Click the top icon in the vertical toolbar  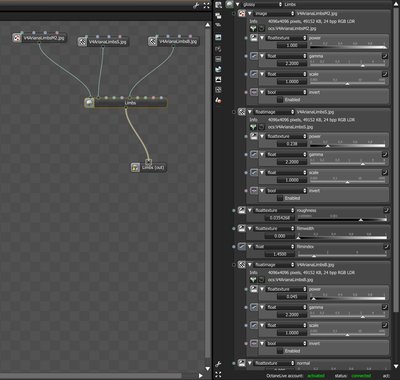(218, 5)
